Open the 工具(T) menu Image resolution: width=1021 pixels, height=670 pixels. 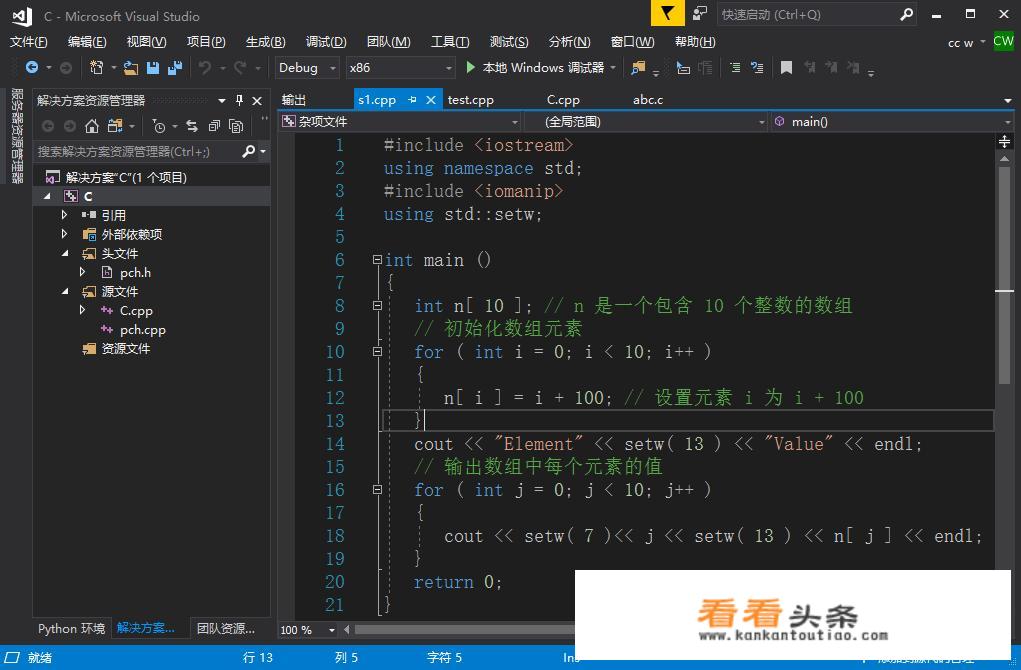point(450,42)
